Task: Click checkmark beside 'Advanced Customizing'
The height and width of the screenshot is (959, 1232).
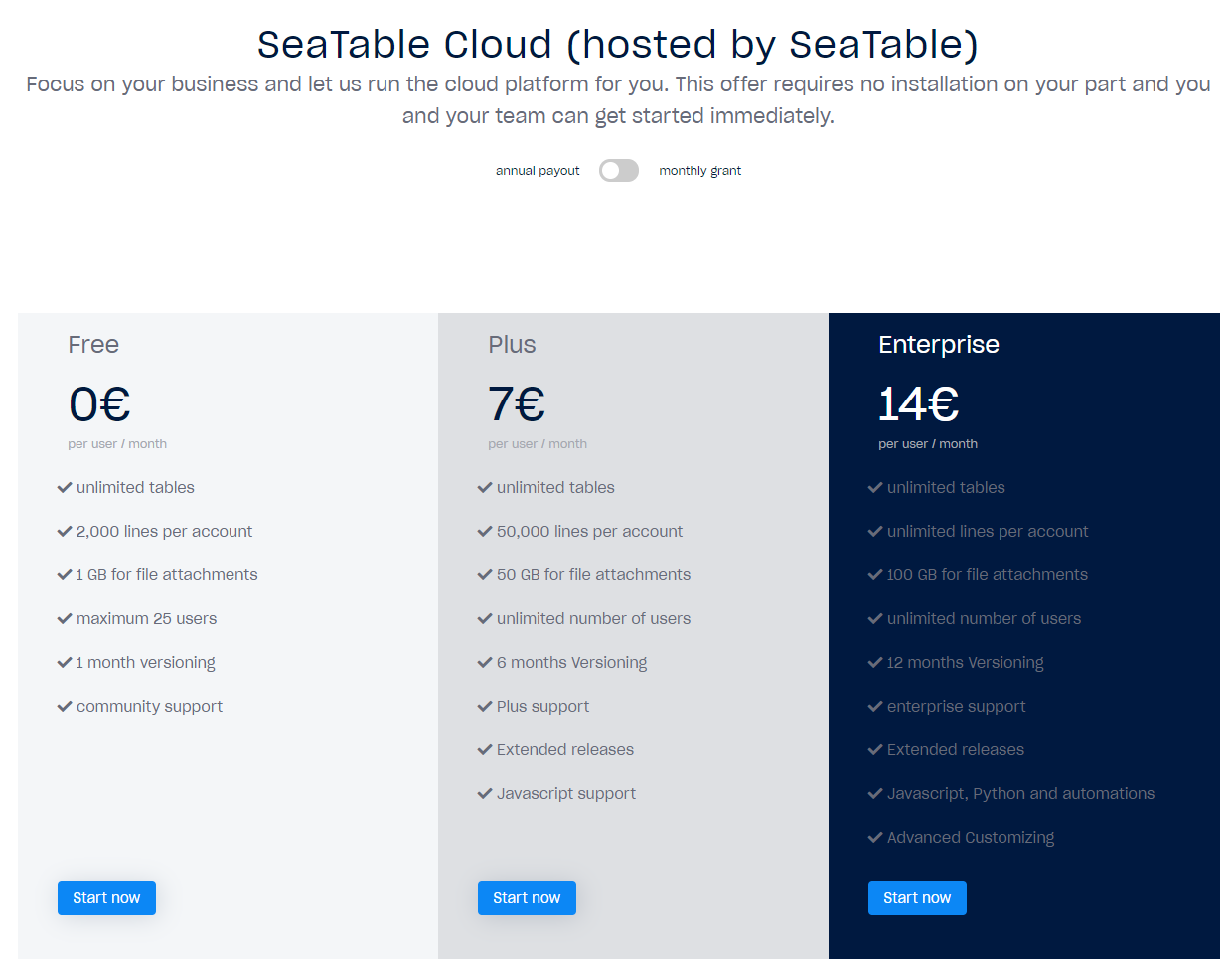Action: [x=875, y=838]
